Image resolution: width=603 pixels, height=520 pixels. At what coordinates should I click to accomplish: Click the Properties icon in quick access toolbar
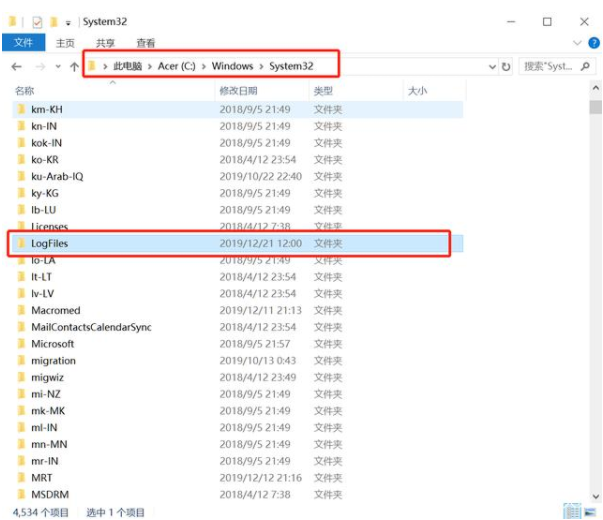point(37,21)
